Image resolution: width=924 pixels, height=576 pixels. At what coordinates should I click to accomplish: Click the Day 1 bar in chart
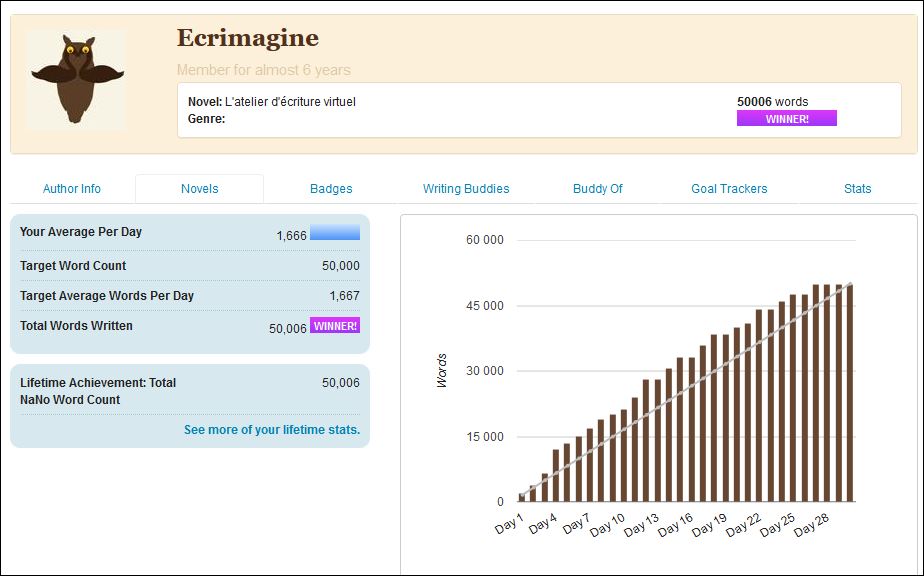[522, 497]
